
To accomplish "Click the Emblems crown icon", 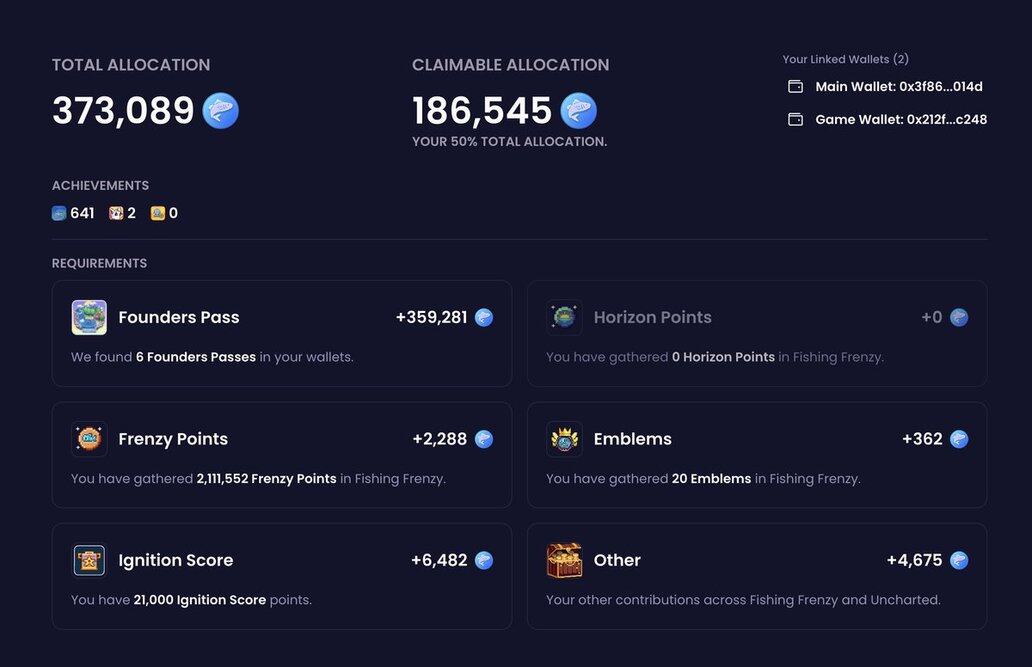I will coord(564,439).
